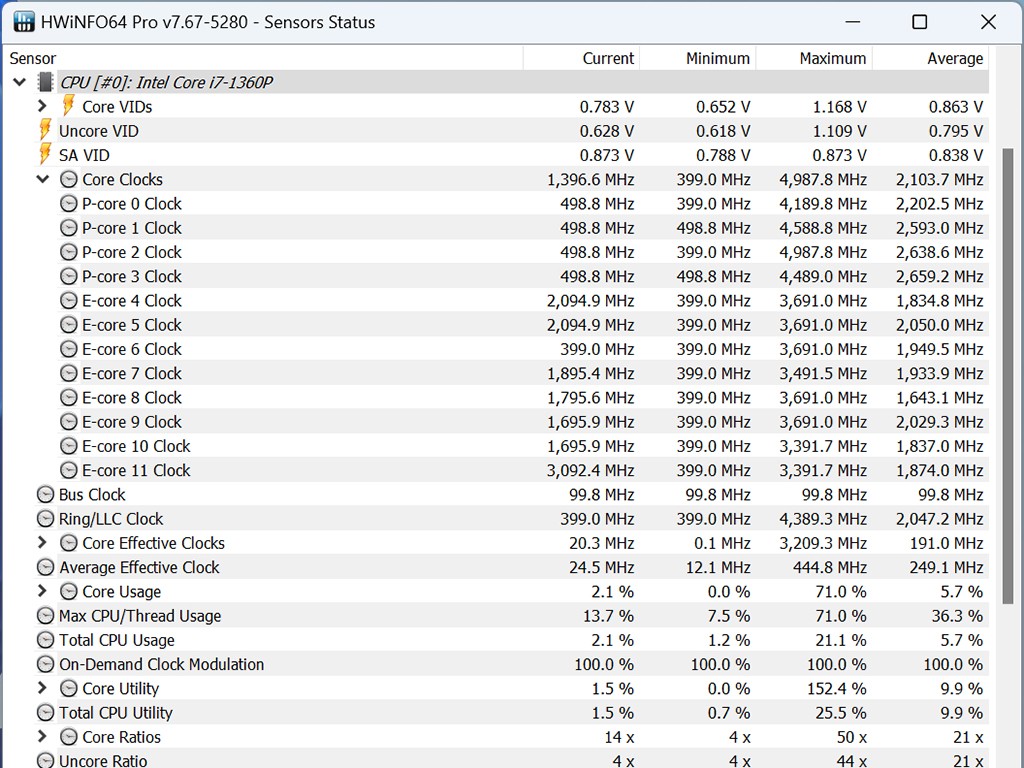Click the HWiNFO64 app icon in title bar
Screen dimensions: 1024x768
(x=24, y=22)
